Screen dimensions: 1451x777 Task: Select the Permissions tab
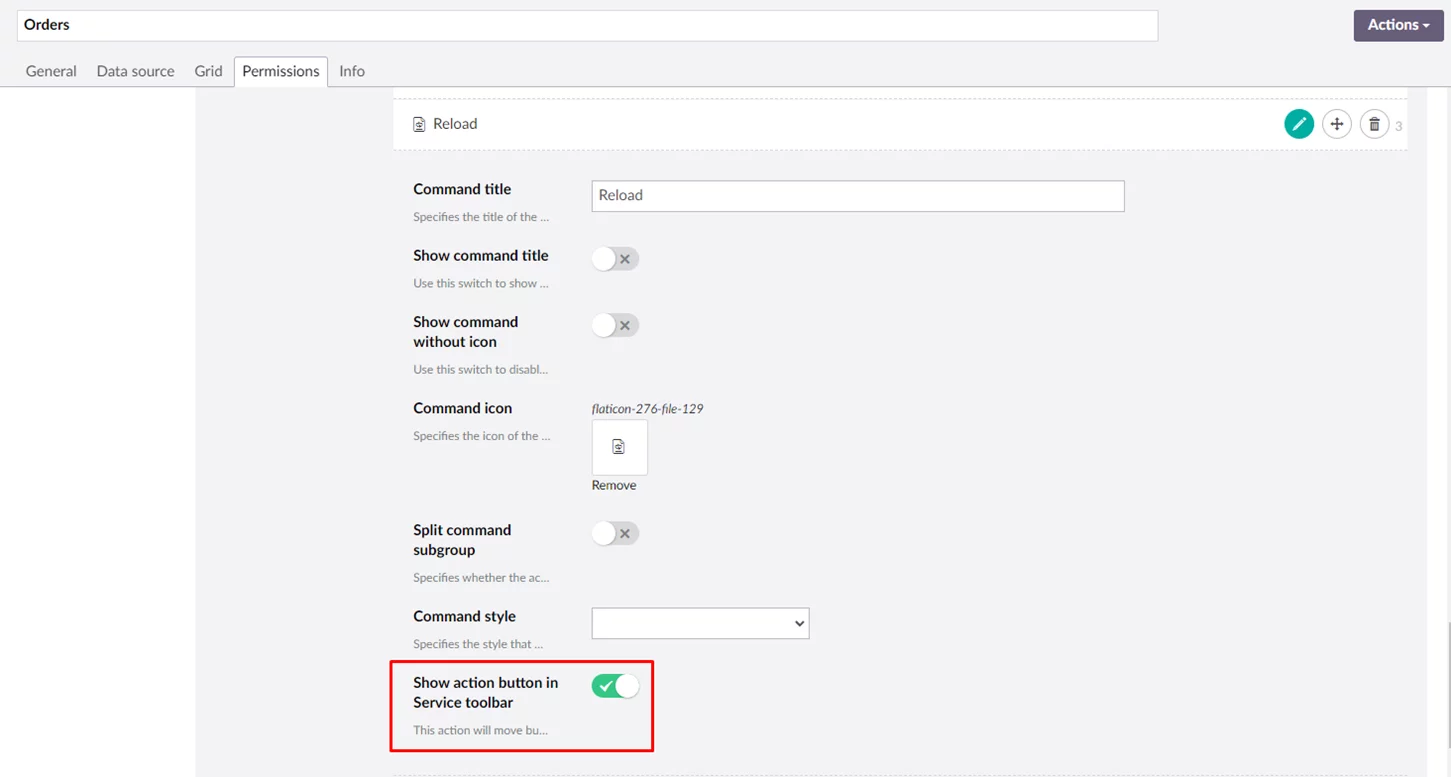pyautogui.click(x=280, y=71)
